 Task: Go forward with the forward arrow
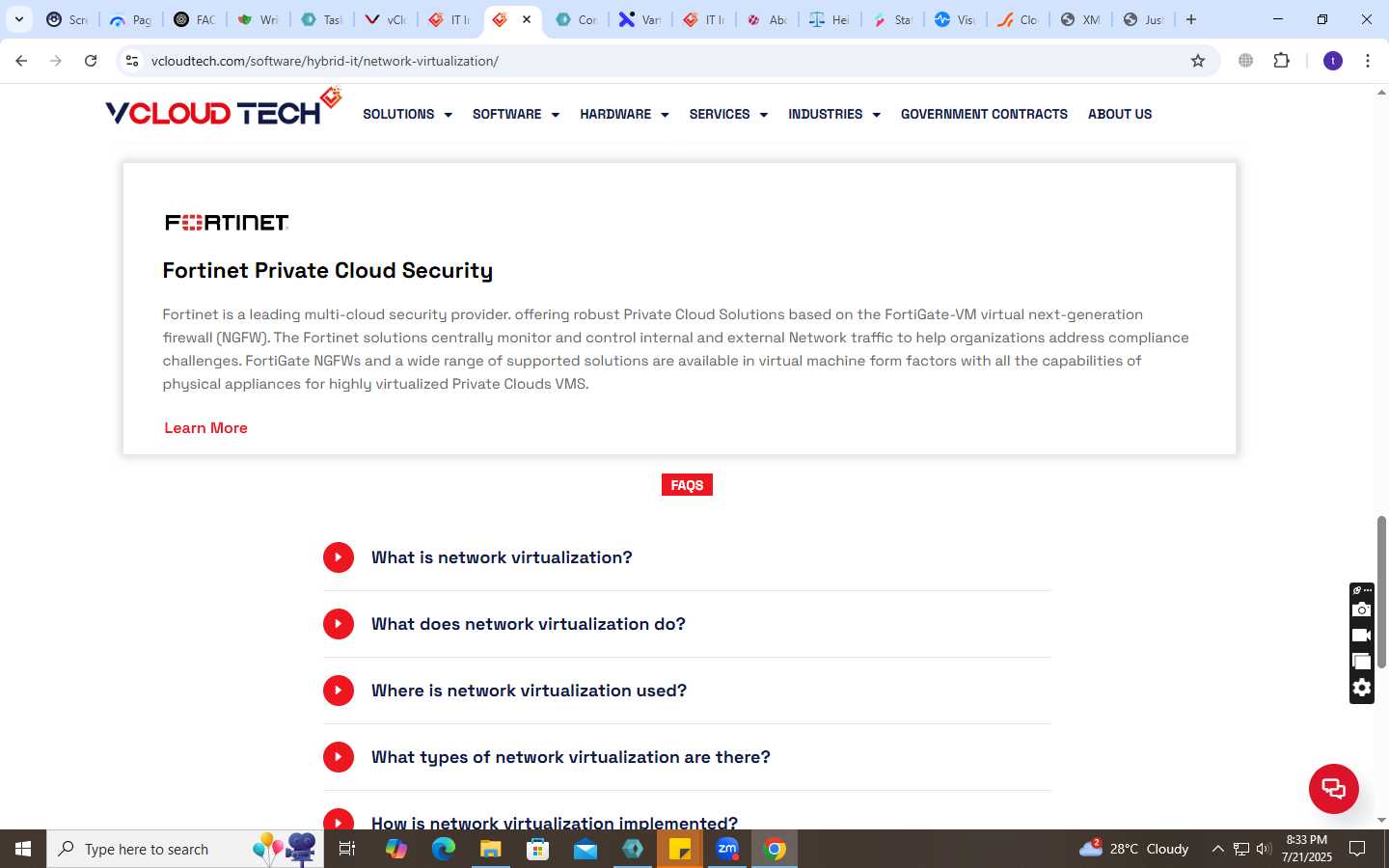[x=56, y=61]
